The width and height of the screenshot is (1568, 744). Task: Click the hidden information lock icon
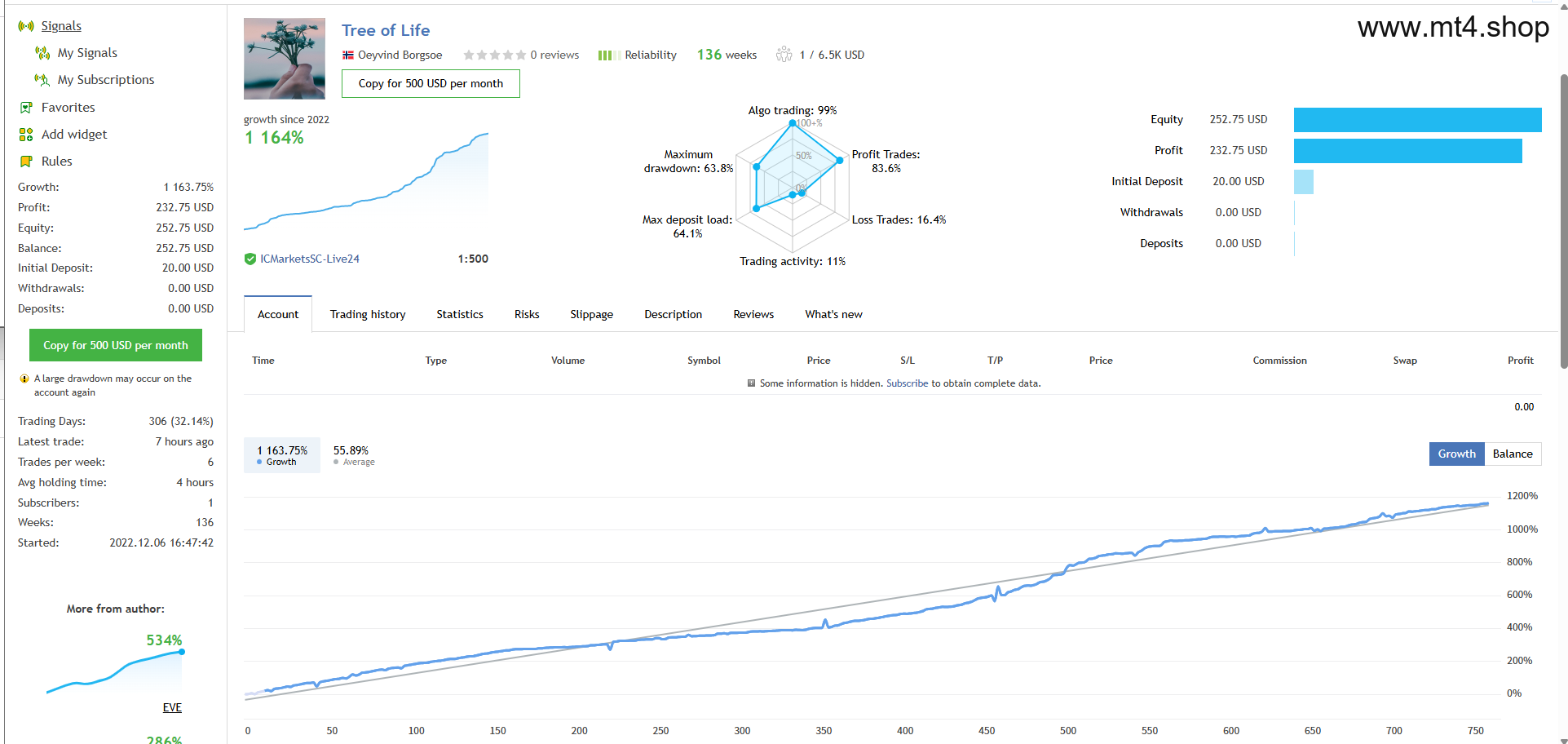751,383
